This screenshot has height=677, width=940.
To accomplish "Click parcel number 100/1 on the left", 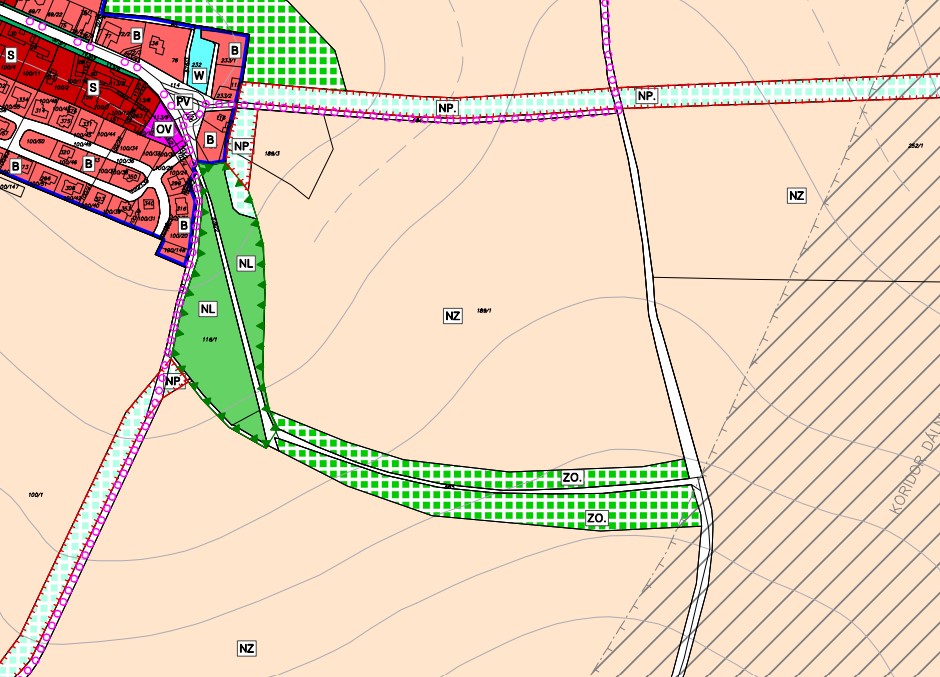I will coord(38,495).
